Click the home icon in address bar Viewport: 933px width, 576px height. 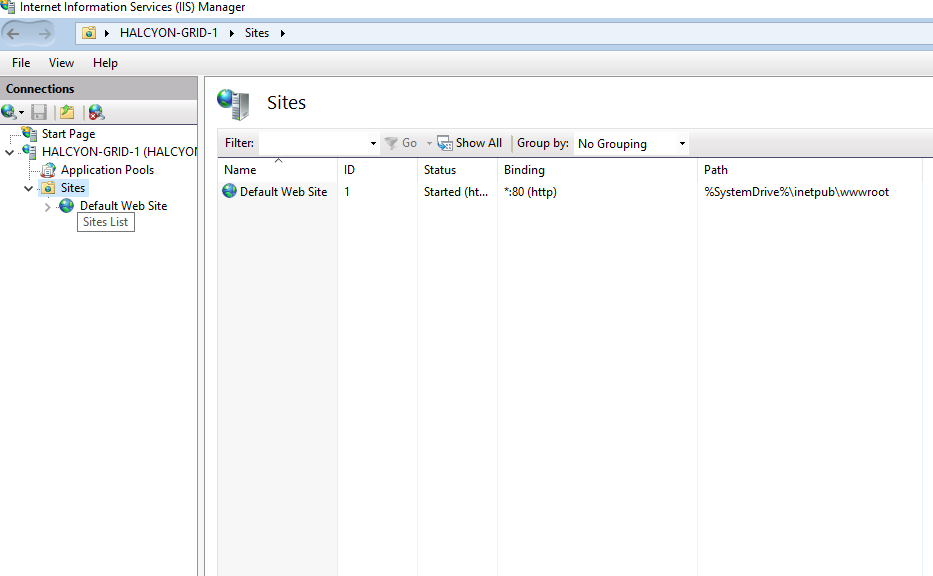[x=89, y=33]
